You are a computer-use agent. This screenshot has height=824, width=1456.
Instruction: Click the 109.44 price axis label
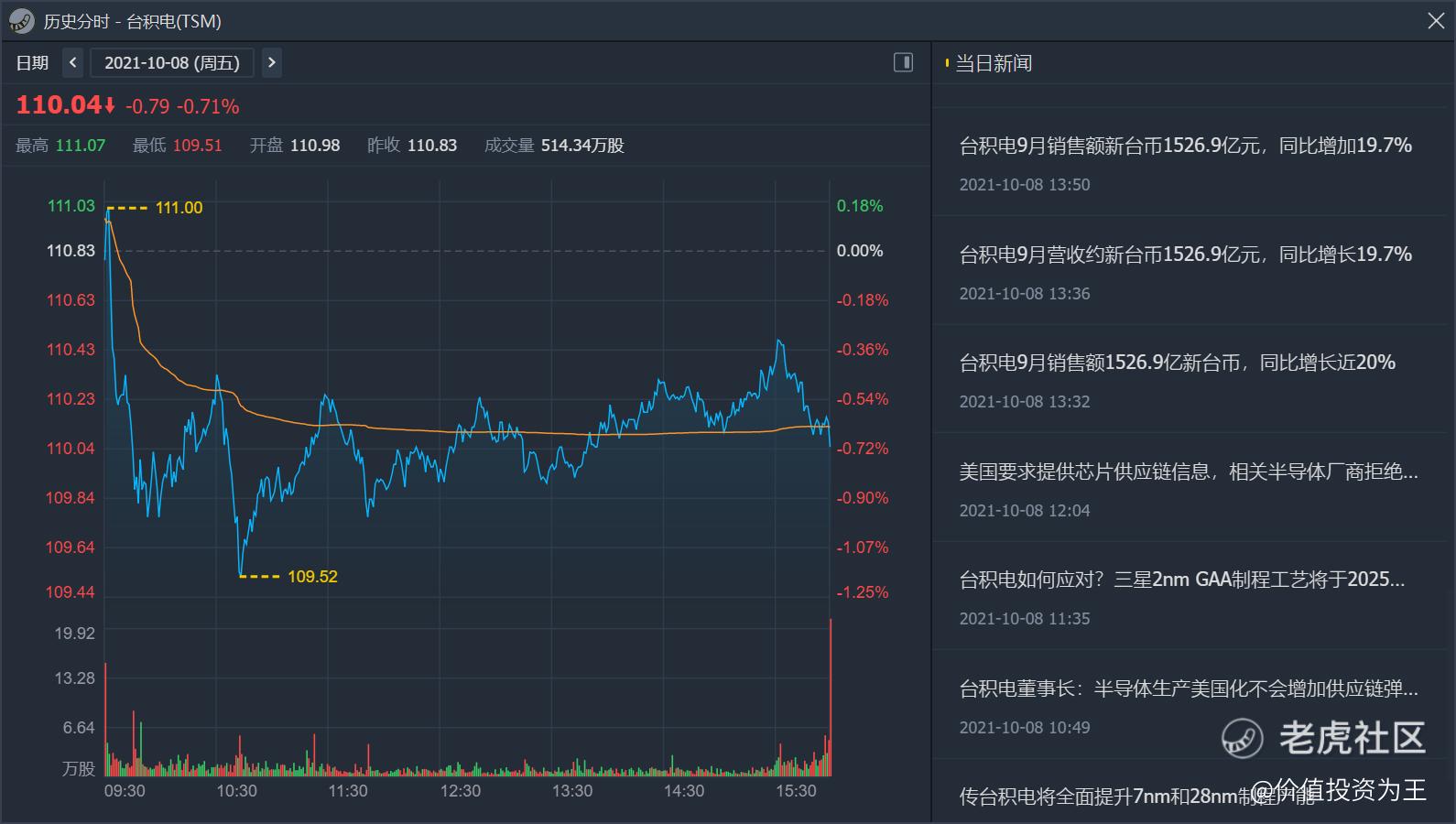pos(71,592)
